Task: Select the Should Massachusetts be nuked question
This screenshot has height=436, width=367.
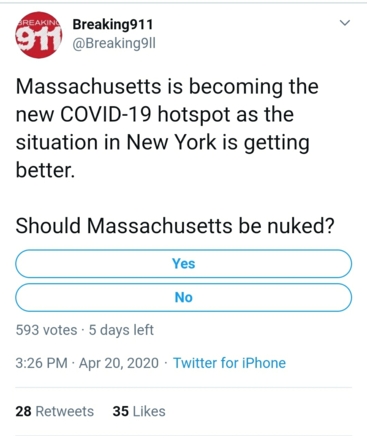Action: pyautogui.click(x=175, y=226)
